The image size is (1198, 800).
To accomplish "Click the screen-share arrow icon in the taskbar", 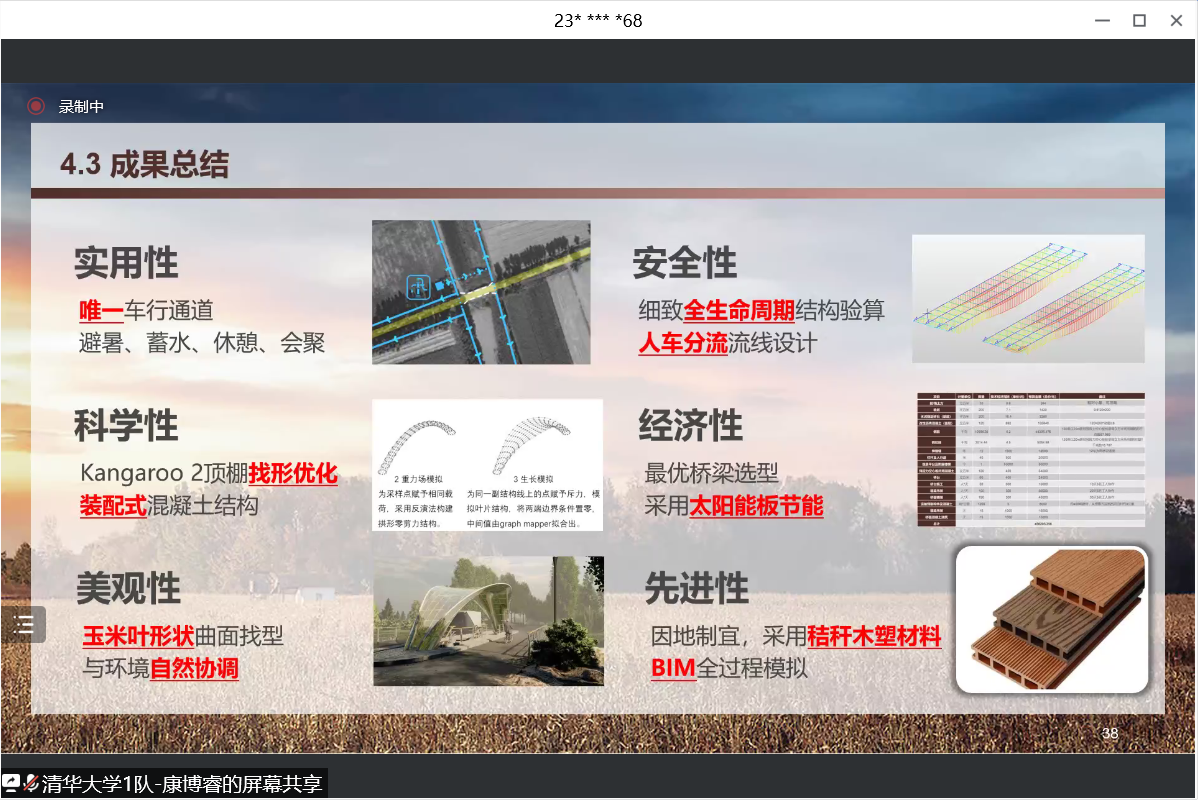I will point(10,786).
